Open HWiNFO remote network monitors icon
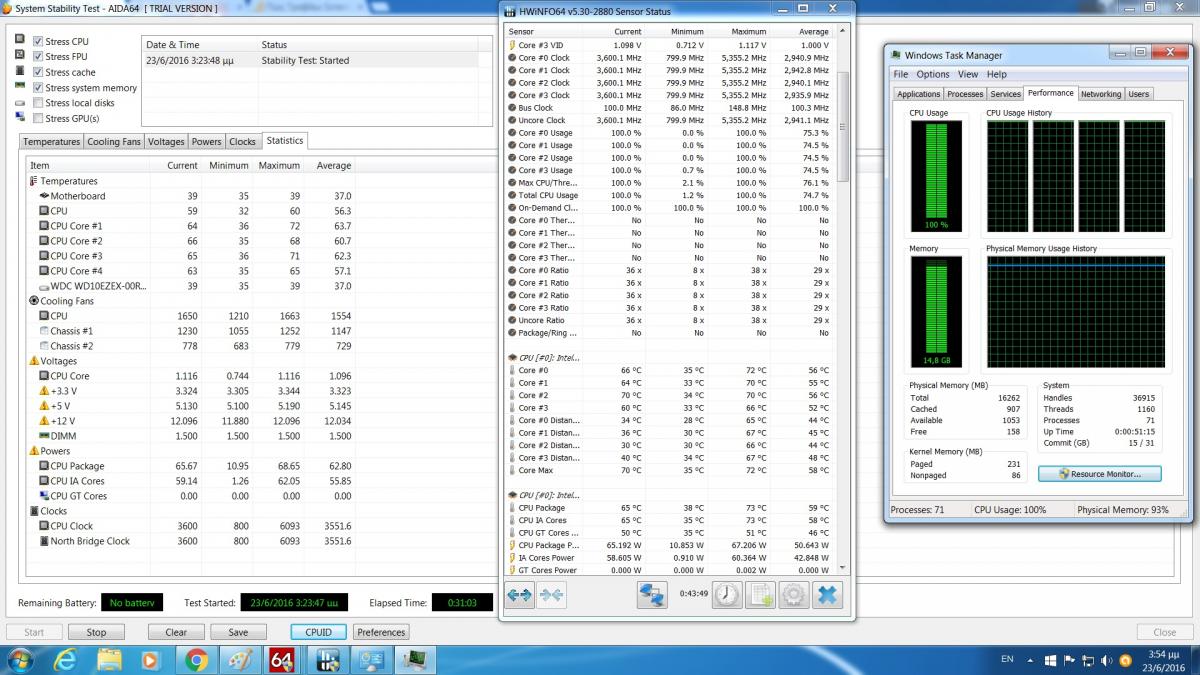The height and width of the screenshot is (675, 1200). pos(652,594)
